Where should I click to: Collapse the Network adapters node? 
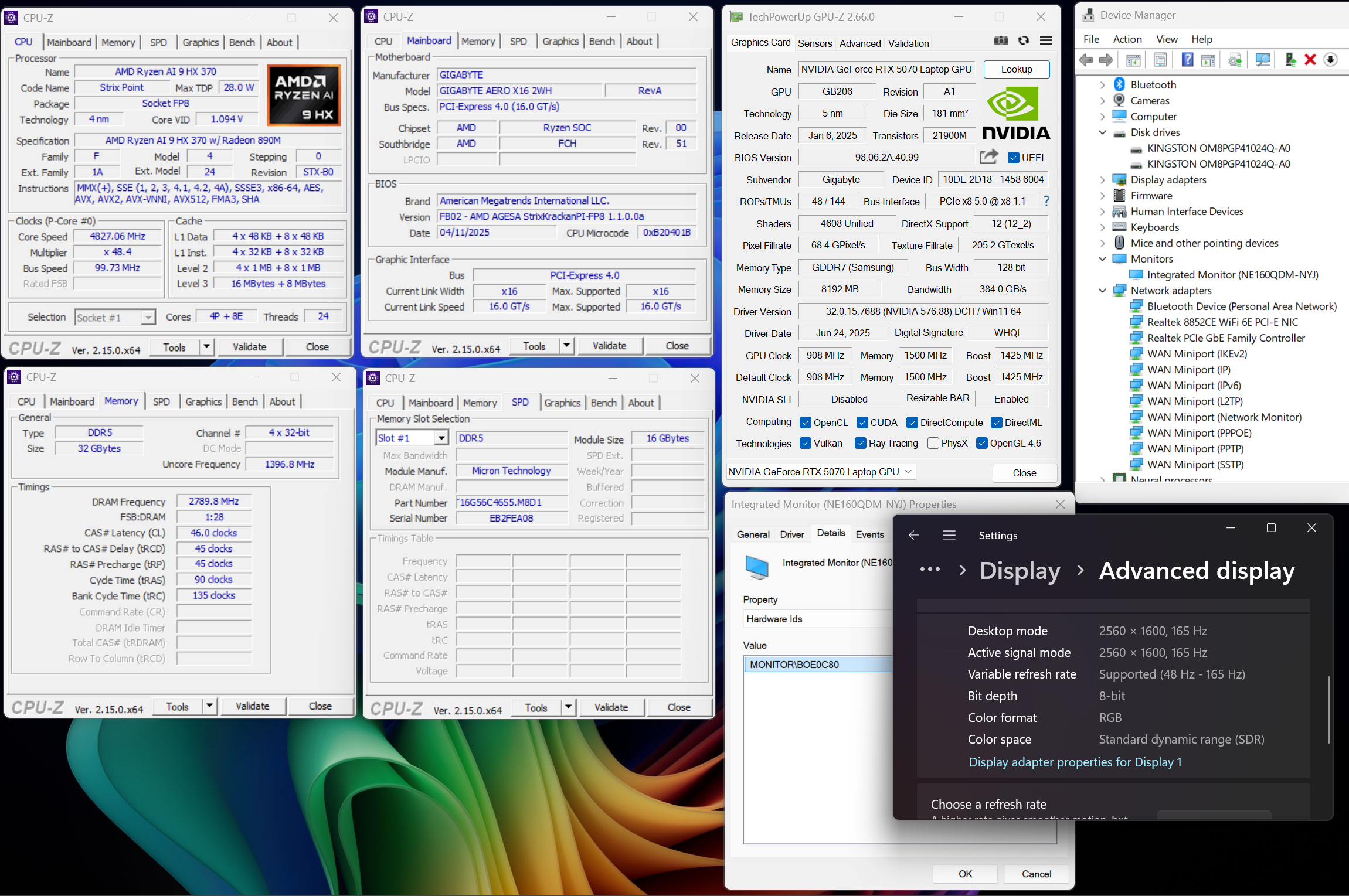pos(1103,291)
